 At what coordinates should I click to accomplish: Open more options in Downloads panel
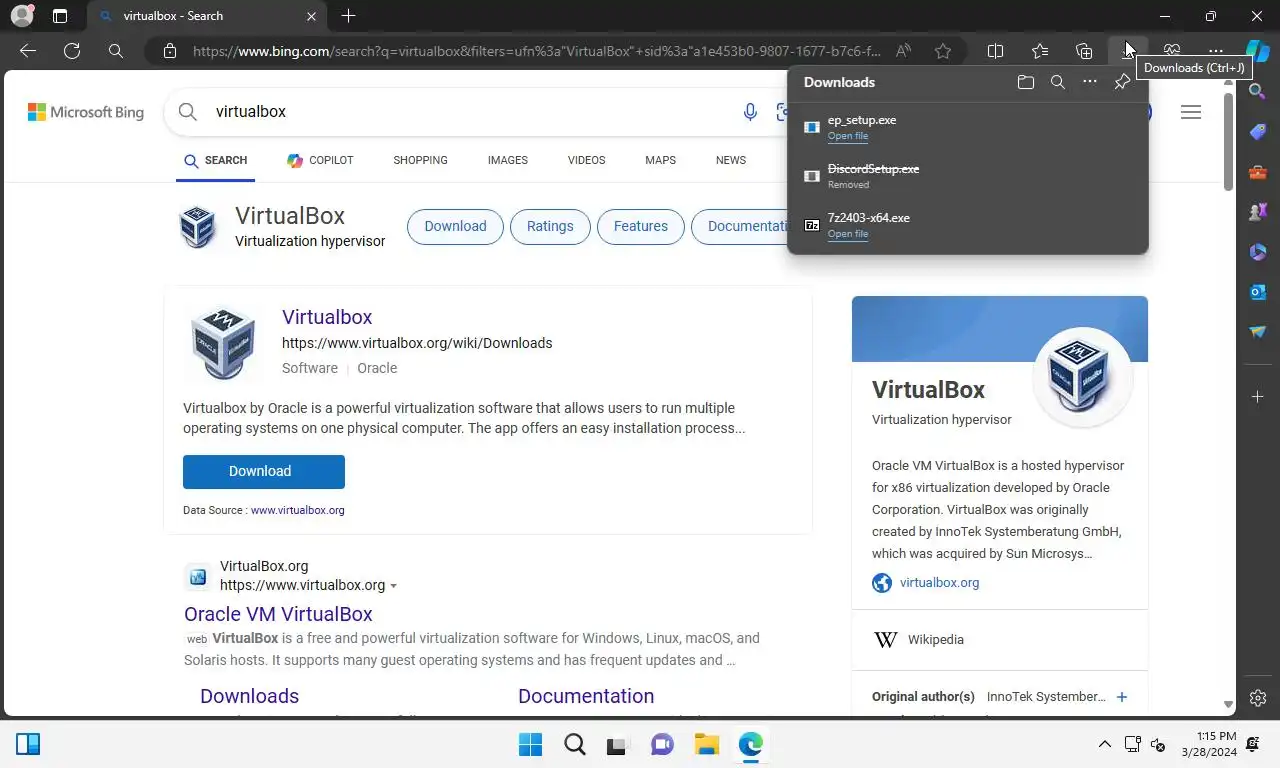coord(1090,82)
